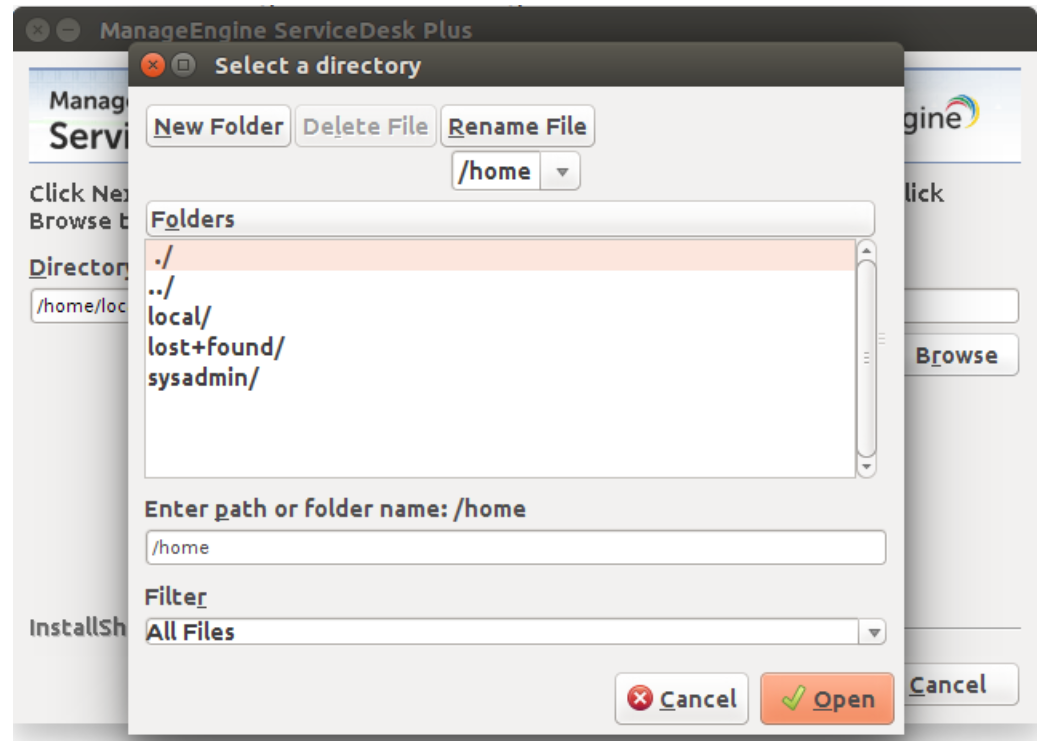This screenshot has width=1062, height=756.
Task: Click the red Cancel button in dialog
Action: [x=681, y=699]
